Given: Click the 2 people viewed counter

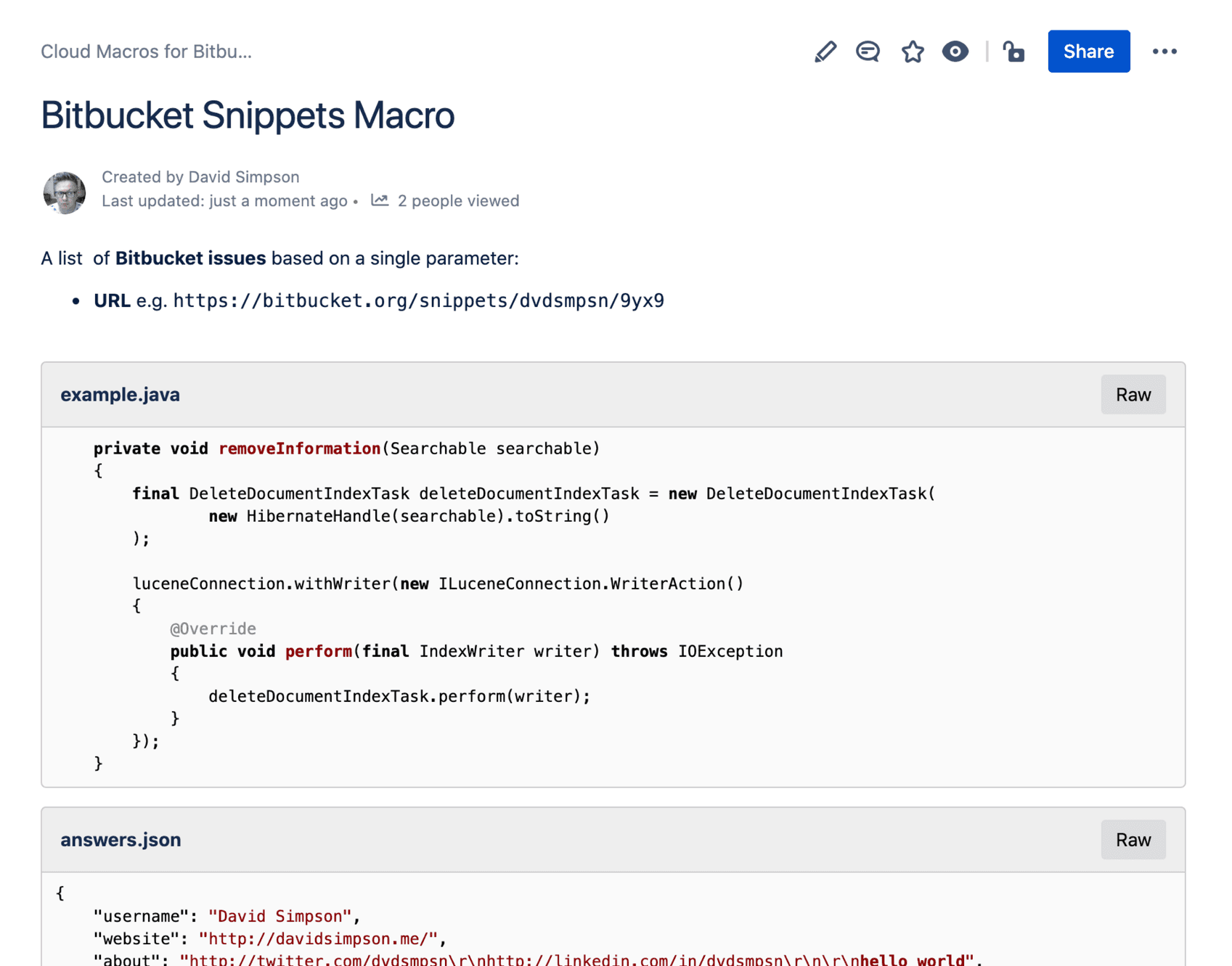Looking at the screenshot, I should tap(459, 200).
